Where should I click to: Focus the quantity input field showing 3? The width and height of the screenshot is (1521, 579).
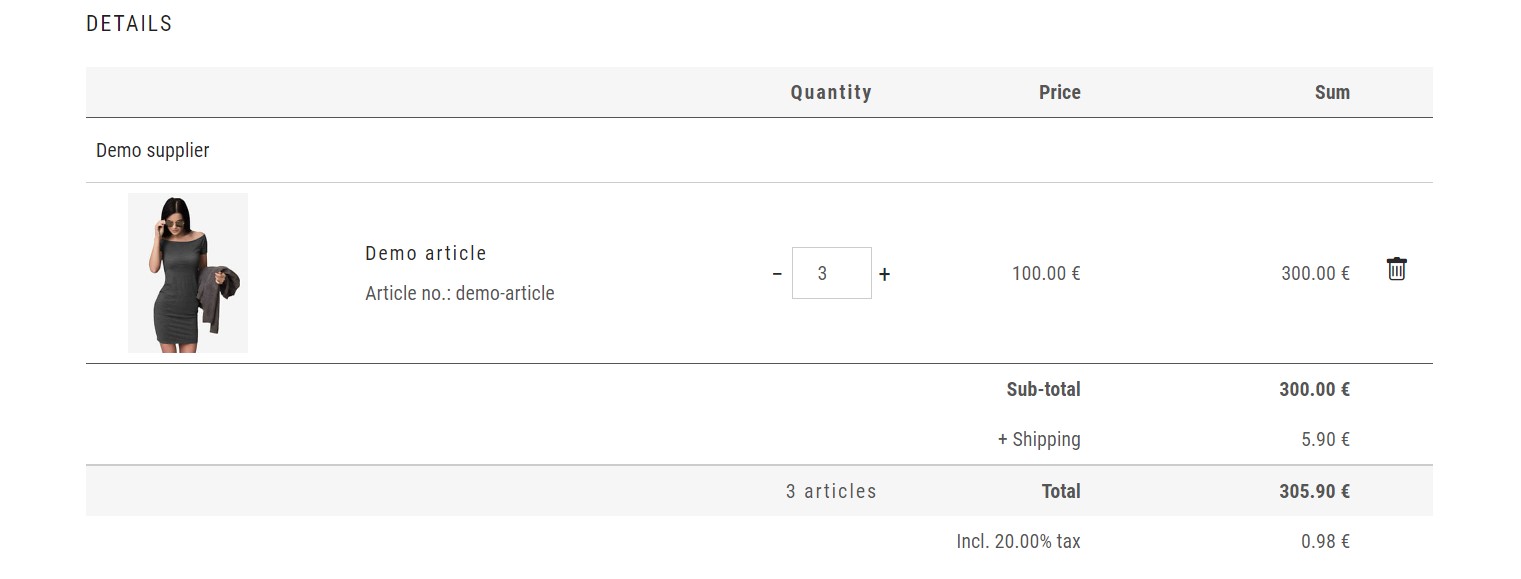coord(831,273)
